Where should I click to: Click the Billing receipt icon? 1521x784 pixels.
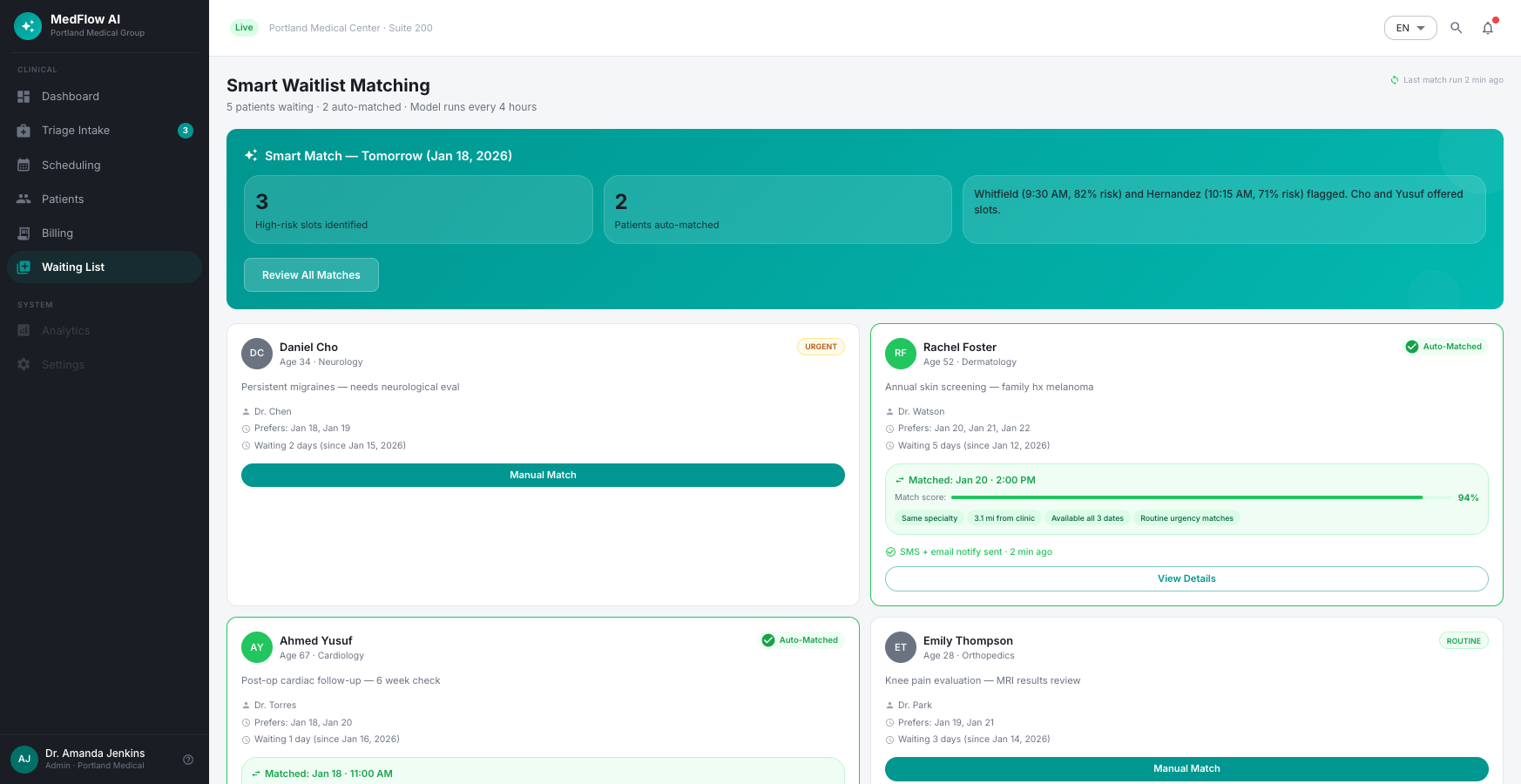[x=24, y=233]
